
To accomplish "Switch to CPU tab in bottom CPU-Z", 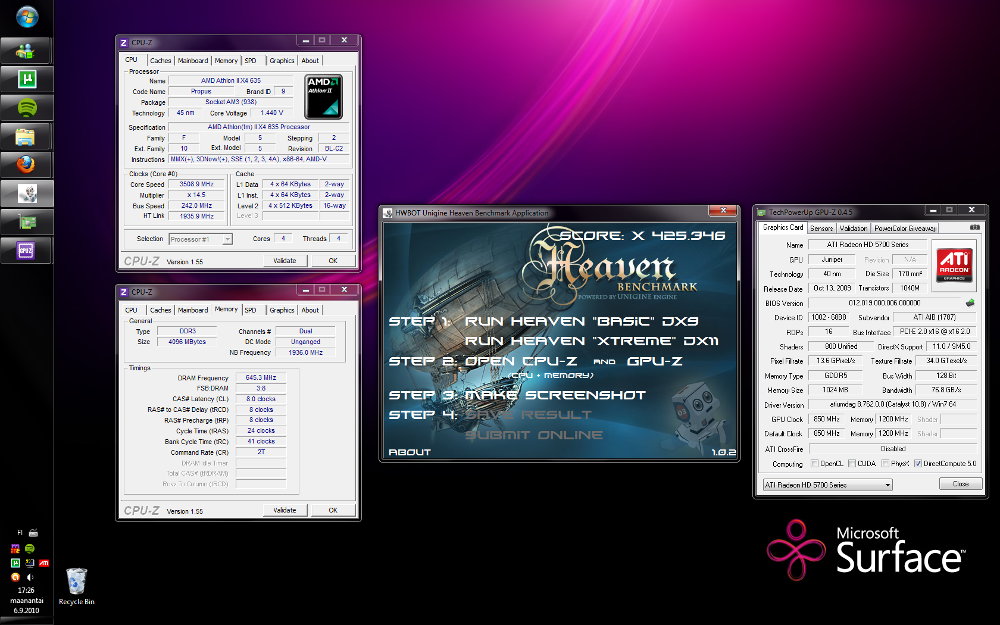I will [x=131, y=310].
